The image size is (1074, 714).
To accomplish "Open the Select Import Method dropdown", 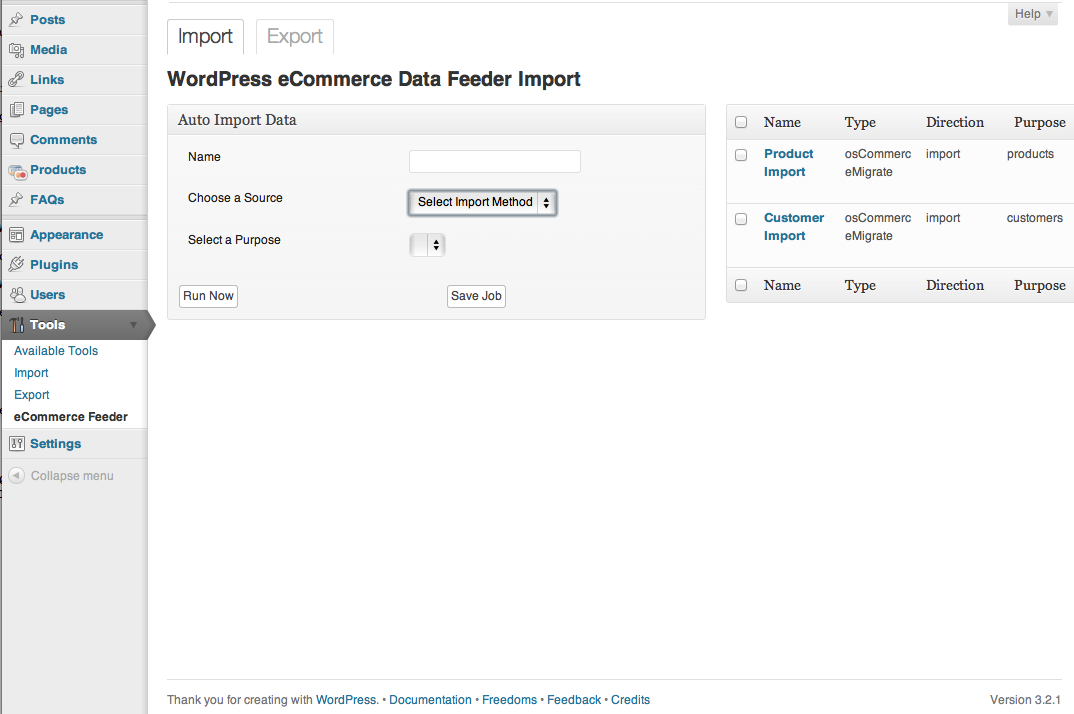I will coord(482,203).
